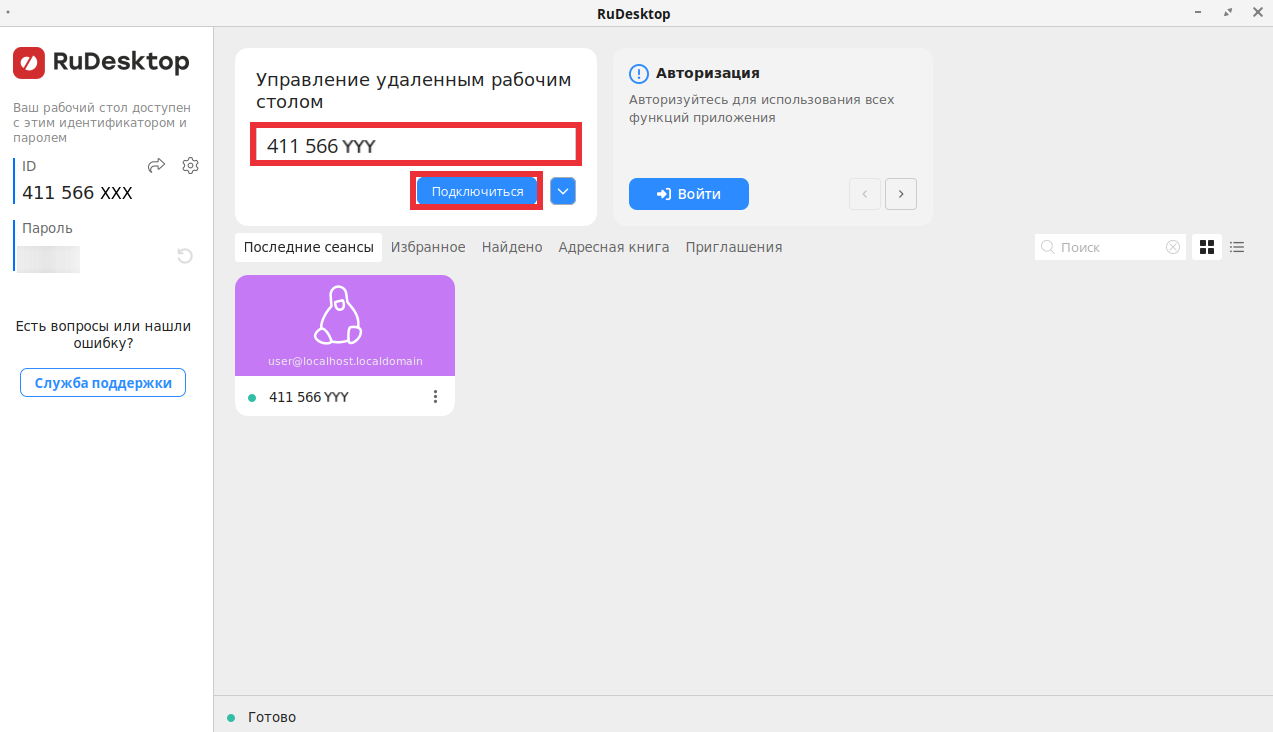The image size is (1273, 732).
Task: Click the remote desktop ID input field
Action: 415,146
